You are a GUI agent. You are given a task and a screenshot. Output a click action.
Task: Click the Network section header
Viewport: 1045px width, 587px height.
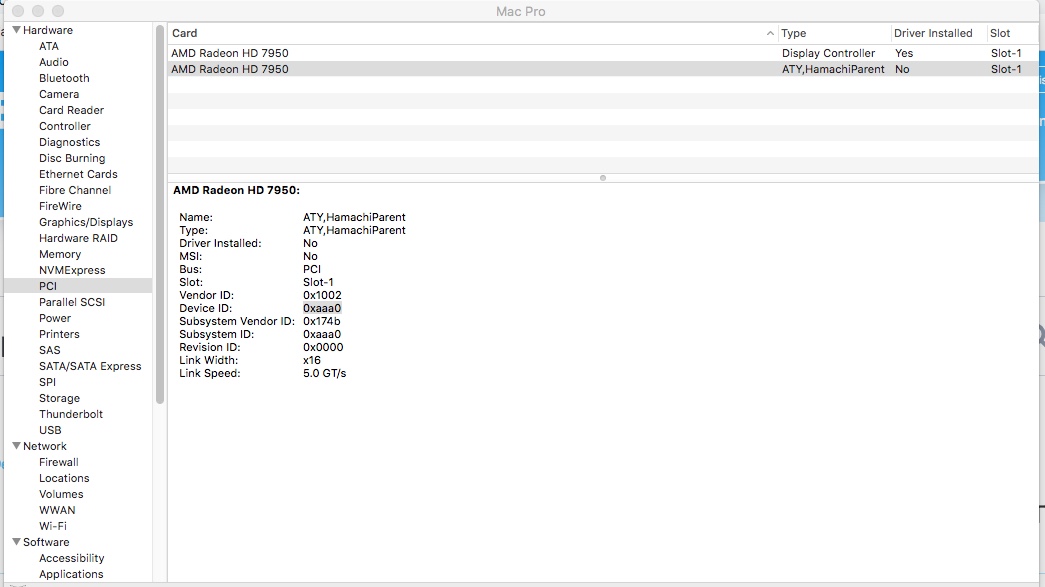45,446
